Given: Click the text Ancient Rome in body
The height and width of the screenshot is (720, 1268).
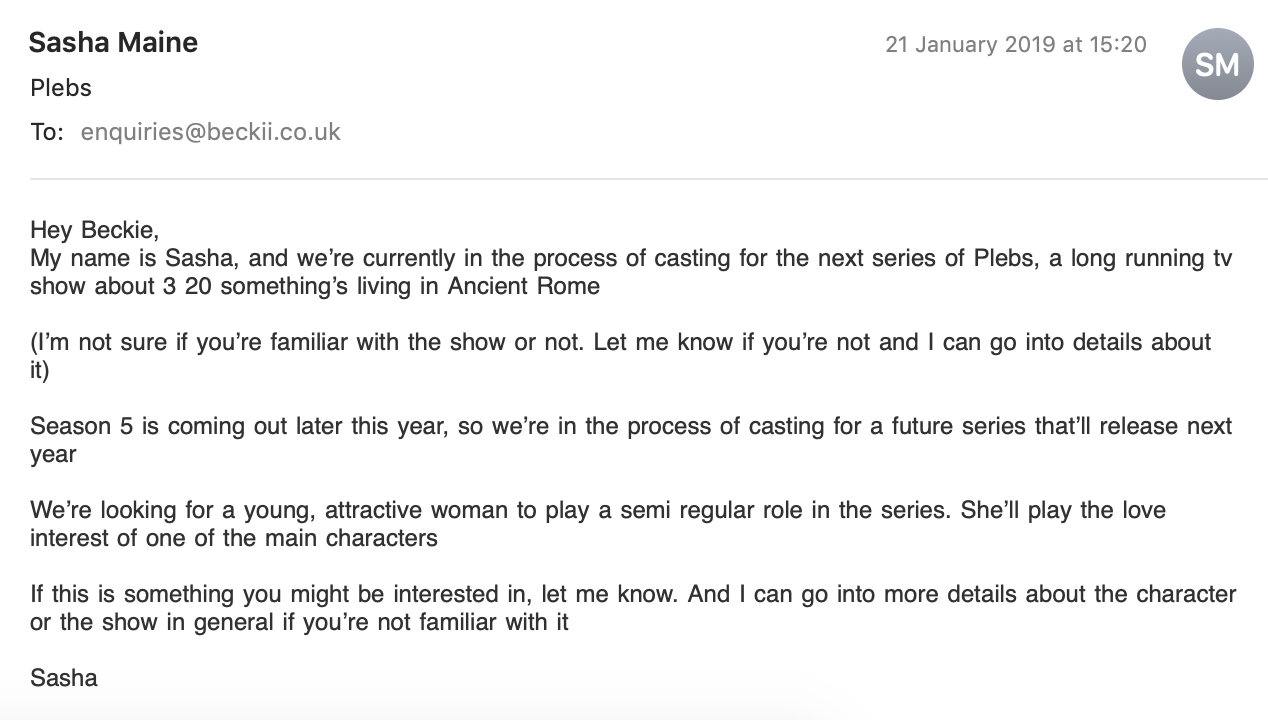Looking at the screenshot, I should coord(524,286).
